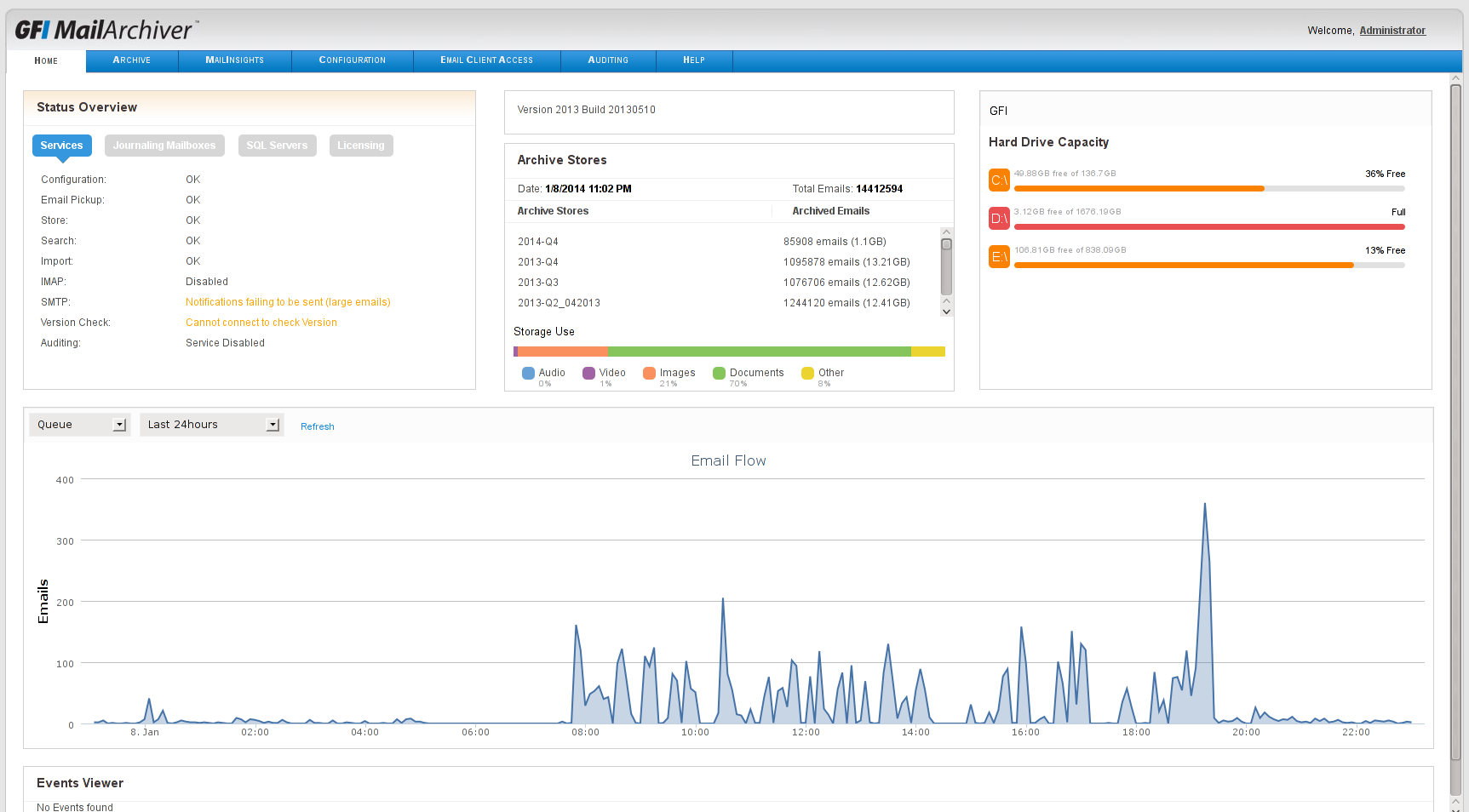Click the Documents legend color marker

point(719,373)
